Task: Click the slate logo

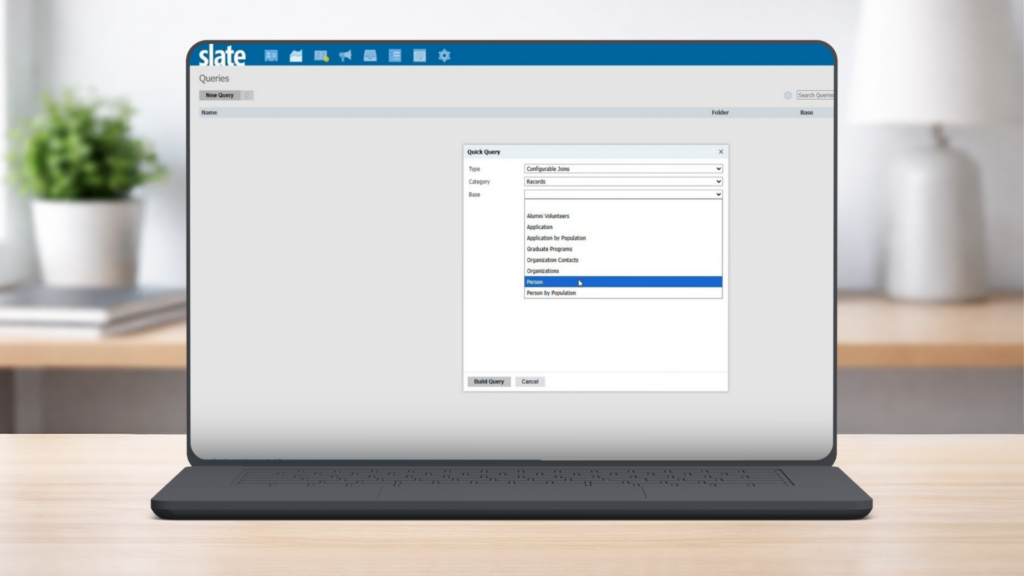Action: (x=222, y=56)
